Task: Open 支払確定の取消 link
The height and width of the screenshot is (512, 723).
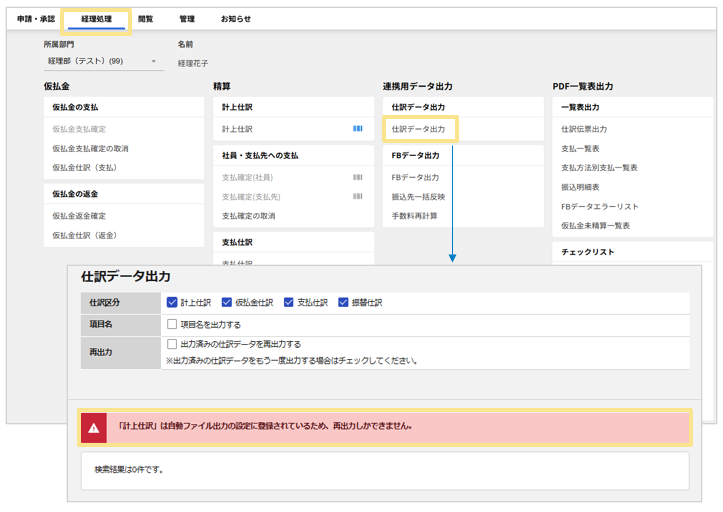Action: (249, 216)
